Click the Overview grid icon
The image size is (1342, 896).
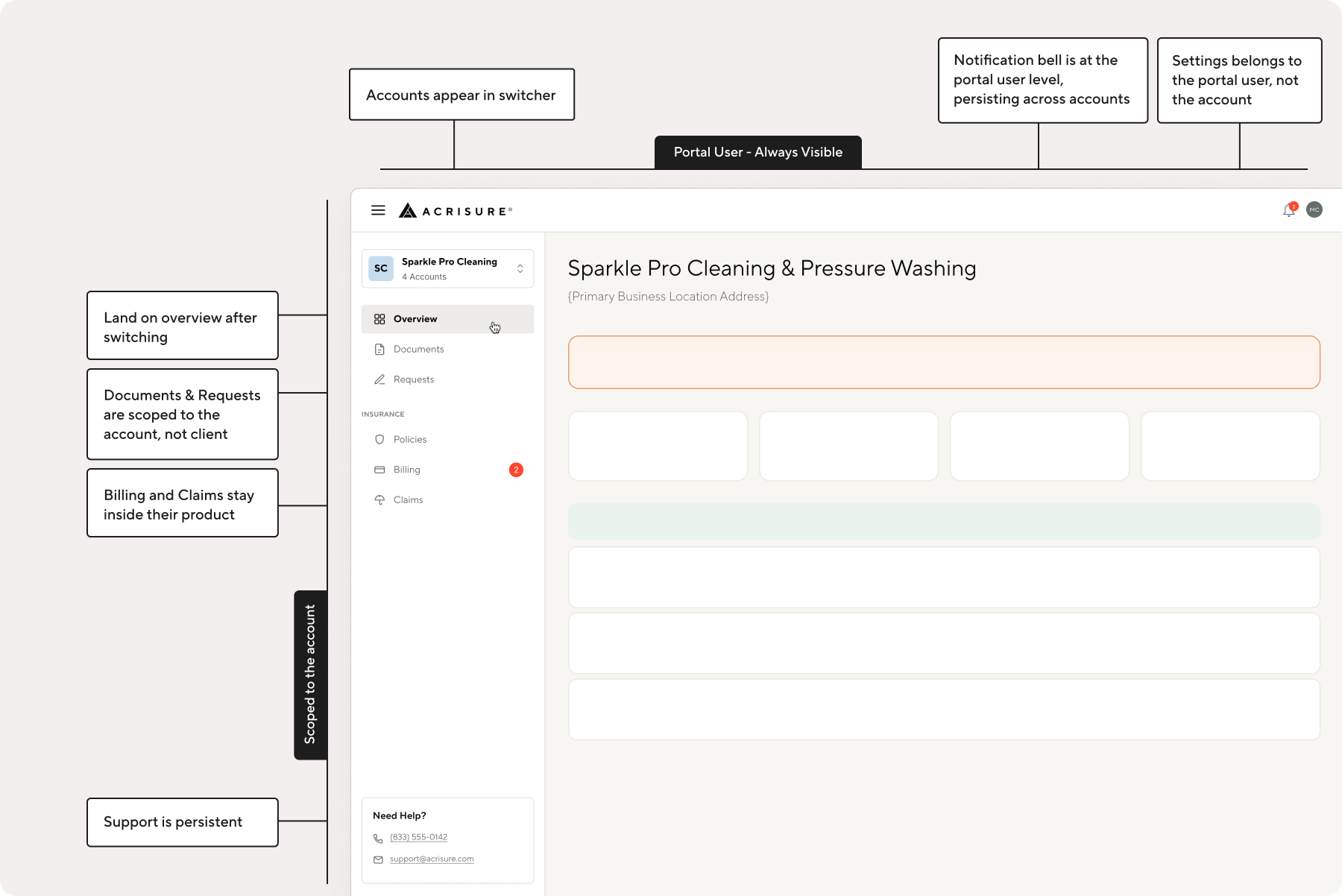point(379,319)
